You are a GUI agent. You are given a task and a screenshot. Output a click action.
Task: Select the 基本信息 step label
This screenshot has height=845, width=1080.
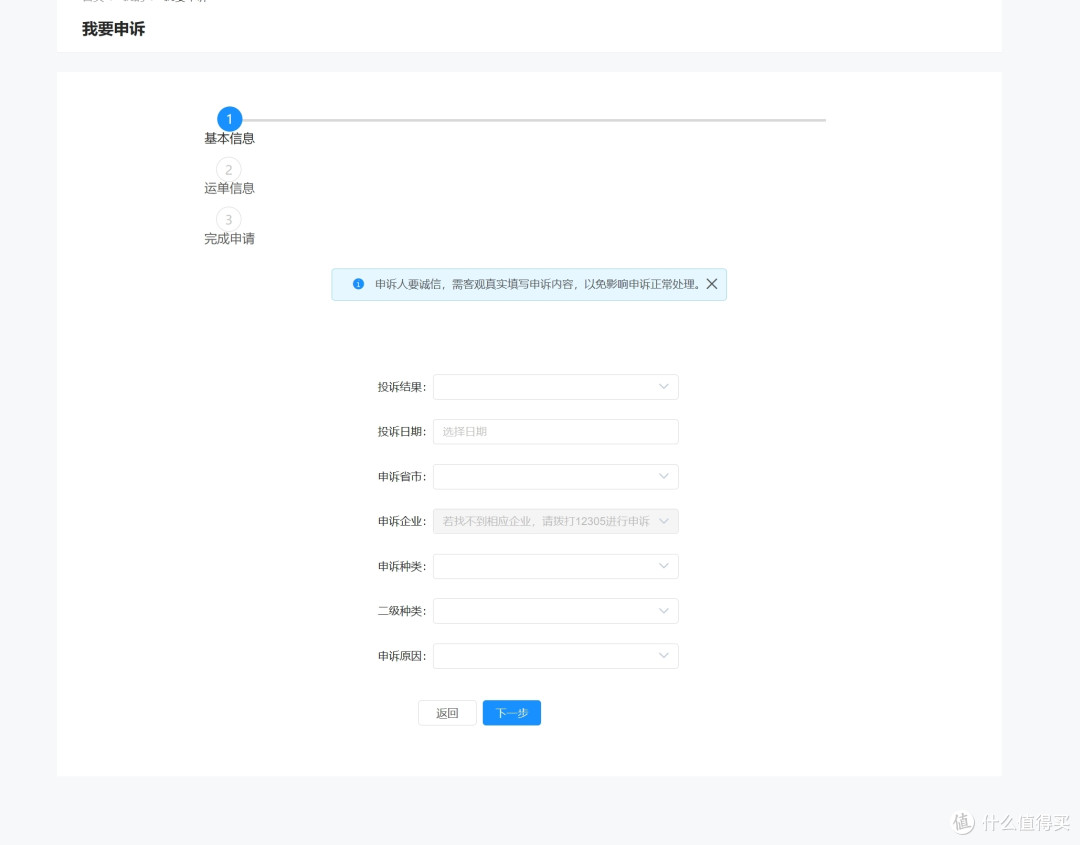pyautogui.click(x=229, y=139)
